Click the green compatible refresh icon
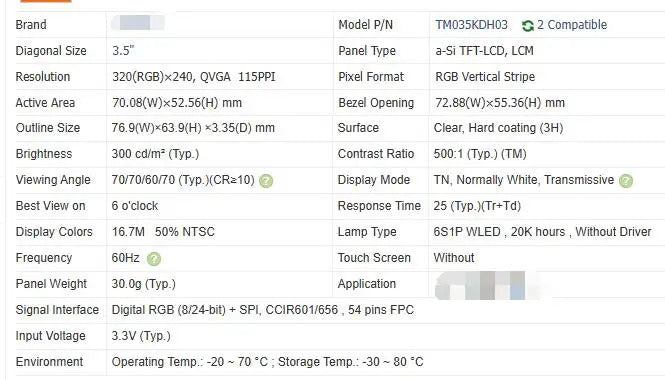 (528, 26)
